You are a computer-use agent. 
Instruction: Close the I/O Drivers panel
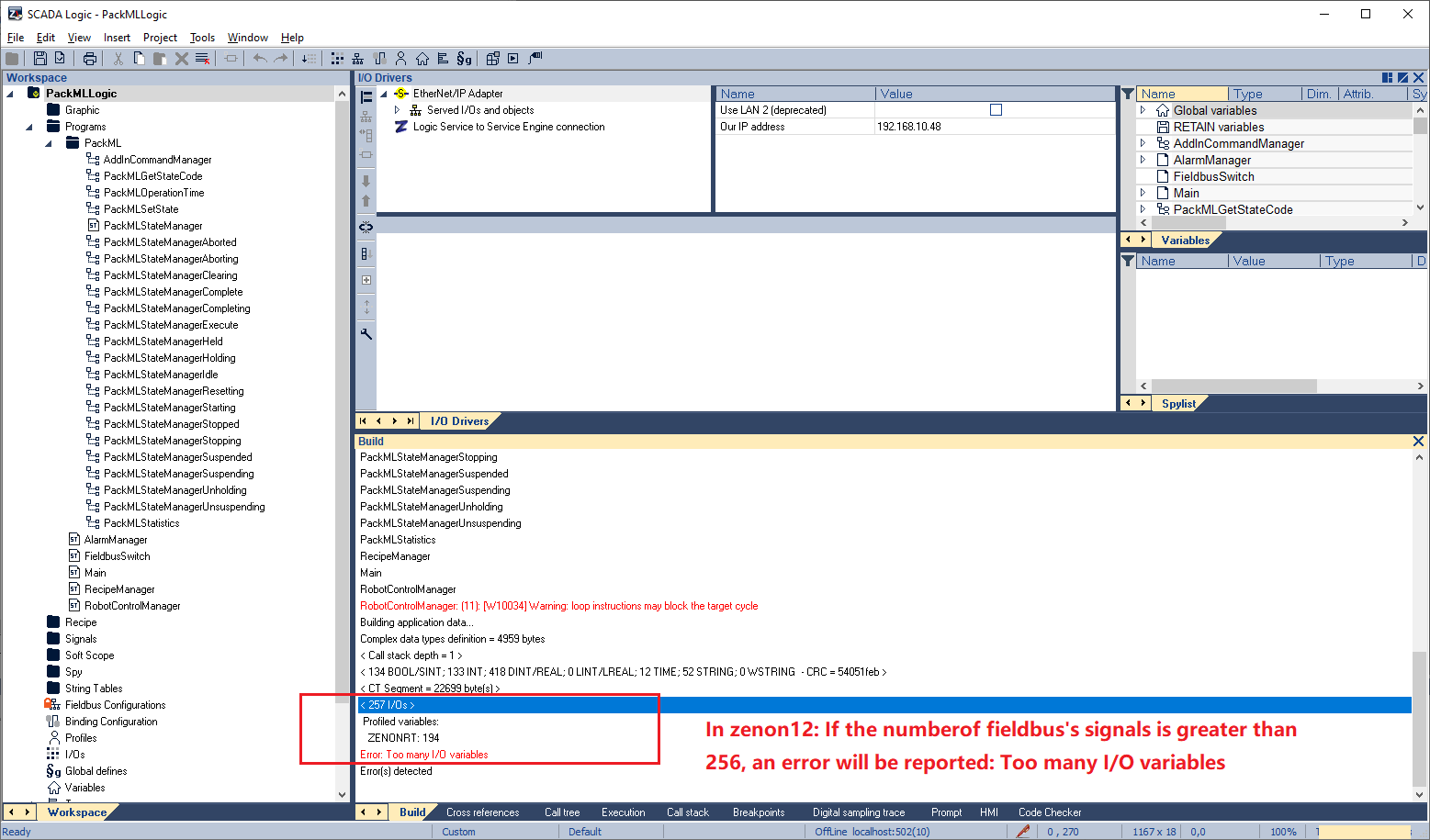[x=1419, y=78]
